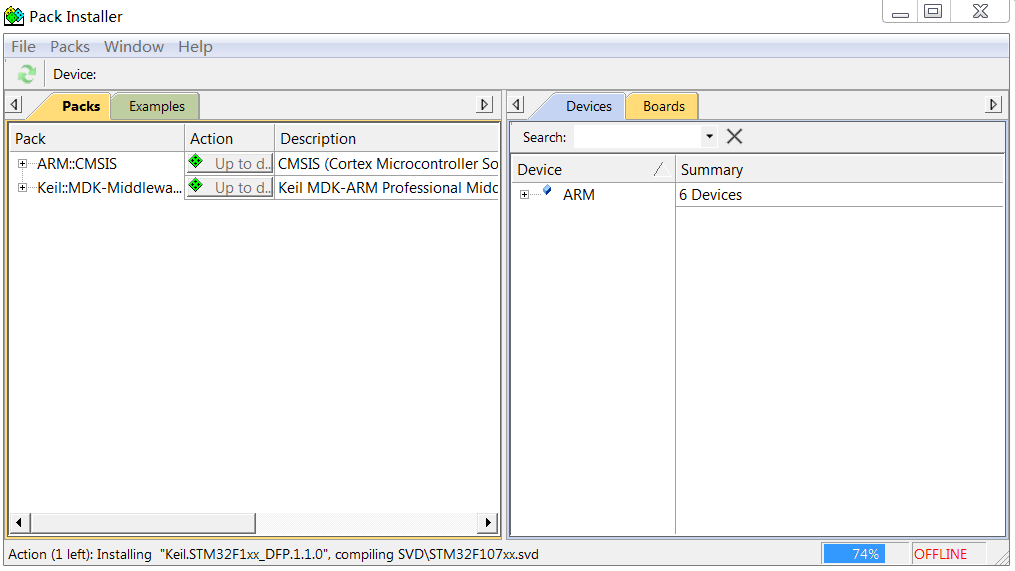The image size is (1015, 571).
Task: Click green diamond icon in Keil::MDK-Middleware row
Action: click(195, 186)
